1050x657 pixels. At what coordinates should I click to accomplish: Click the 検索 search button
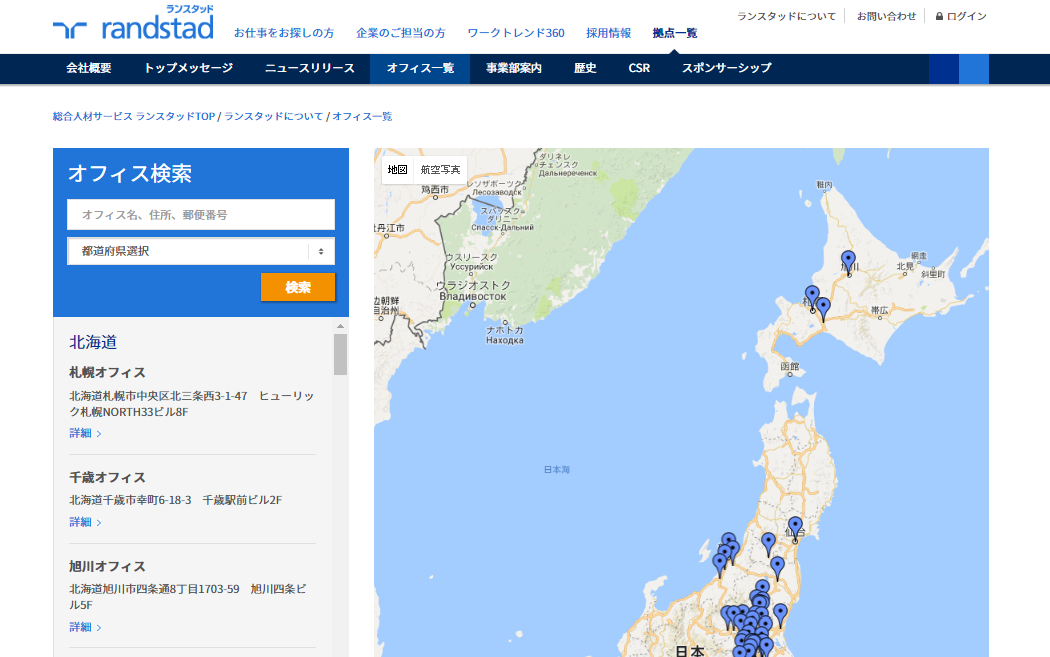298,287
